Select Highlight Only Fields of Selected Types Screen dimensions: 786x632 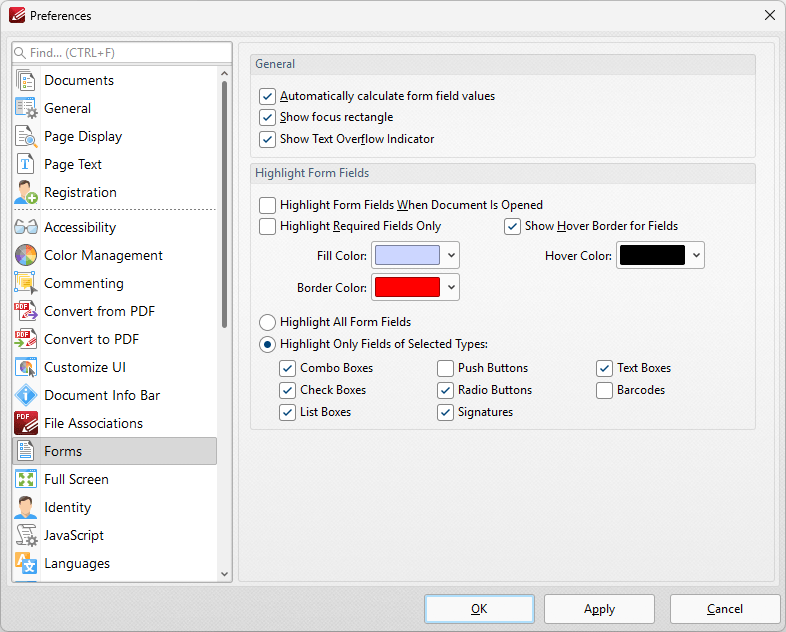click(x=267, y=344)
